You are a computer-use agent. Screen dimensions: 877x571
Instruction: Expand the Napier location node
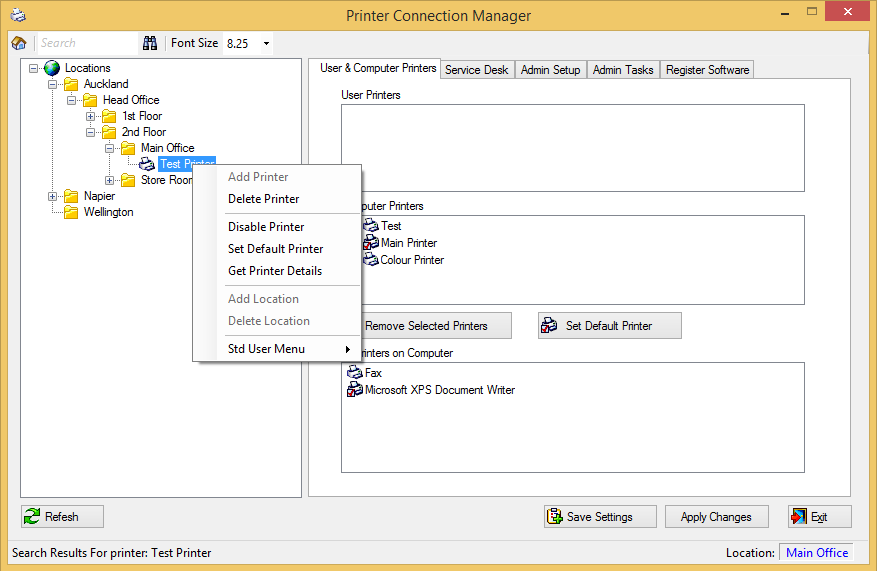coord(53,196)
